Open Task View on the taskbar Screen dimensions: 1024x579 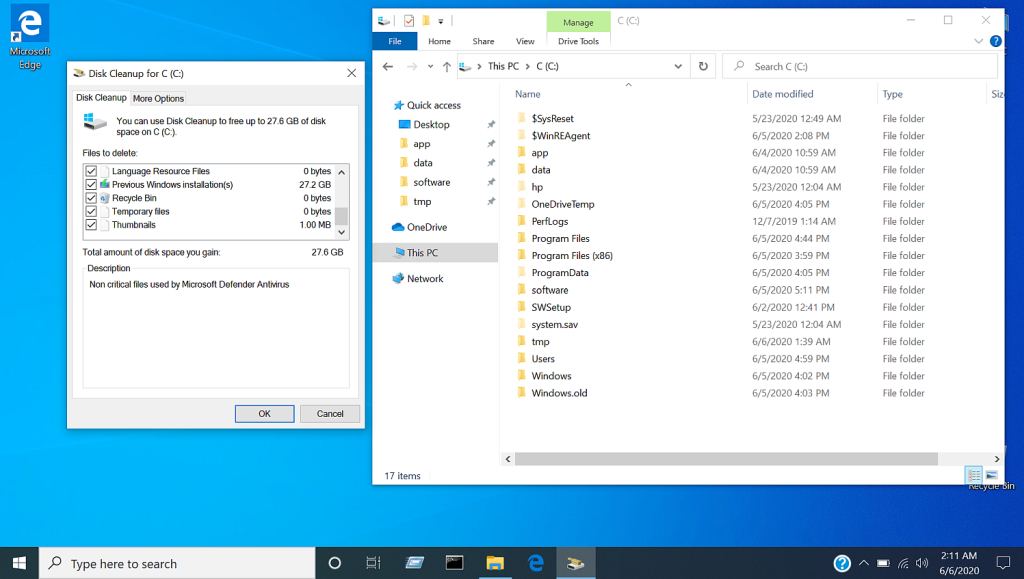pyautogui.click(x=373, y=563)
